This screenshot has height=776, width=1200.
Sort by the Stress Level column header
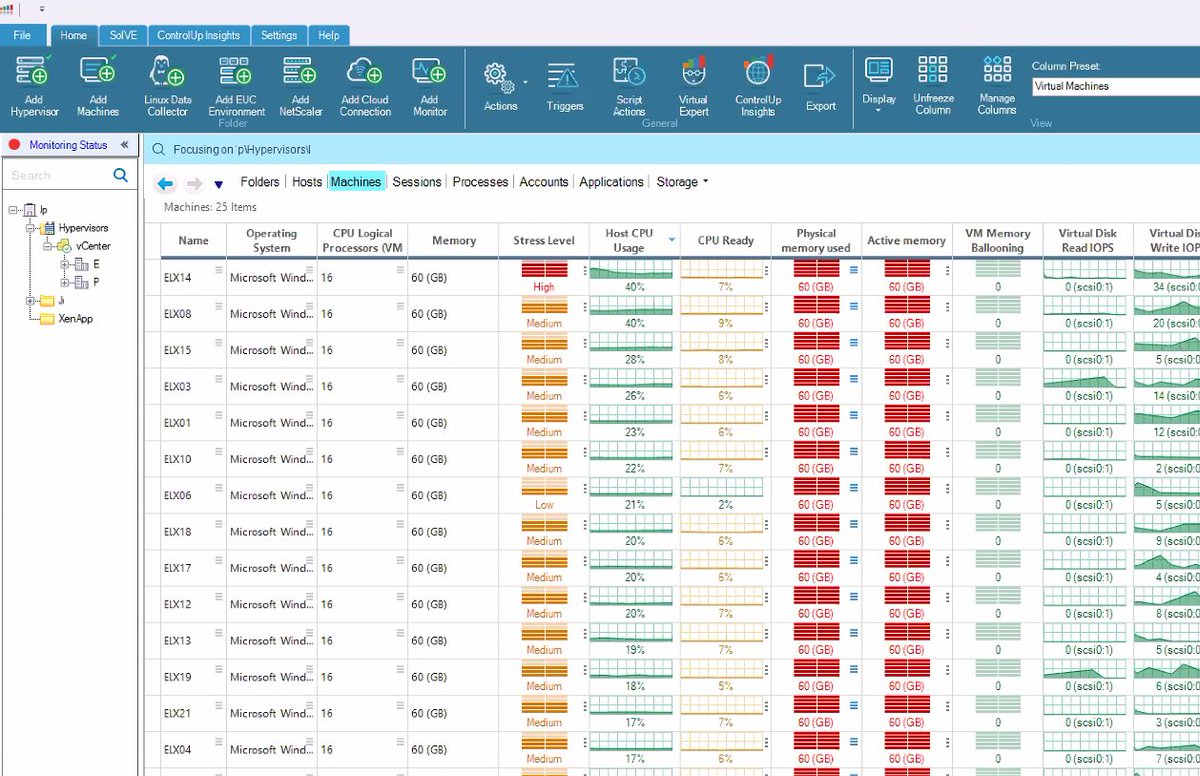tap(543, 240)
